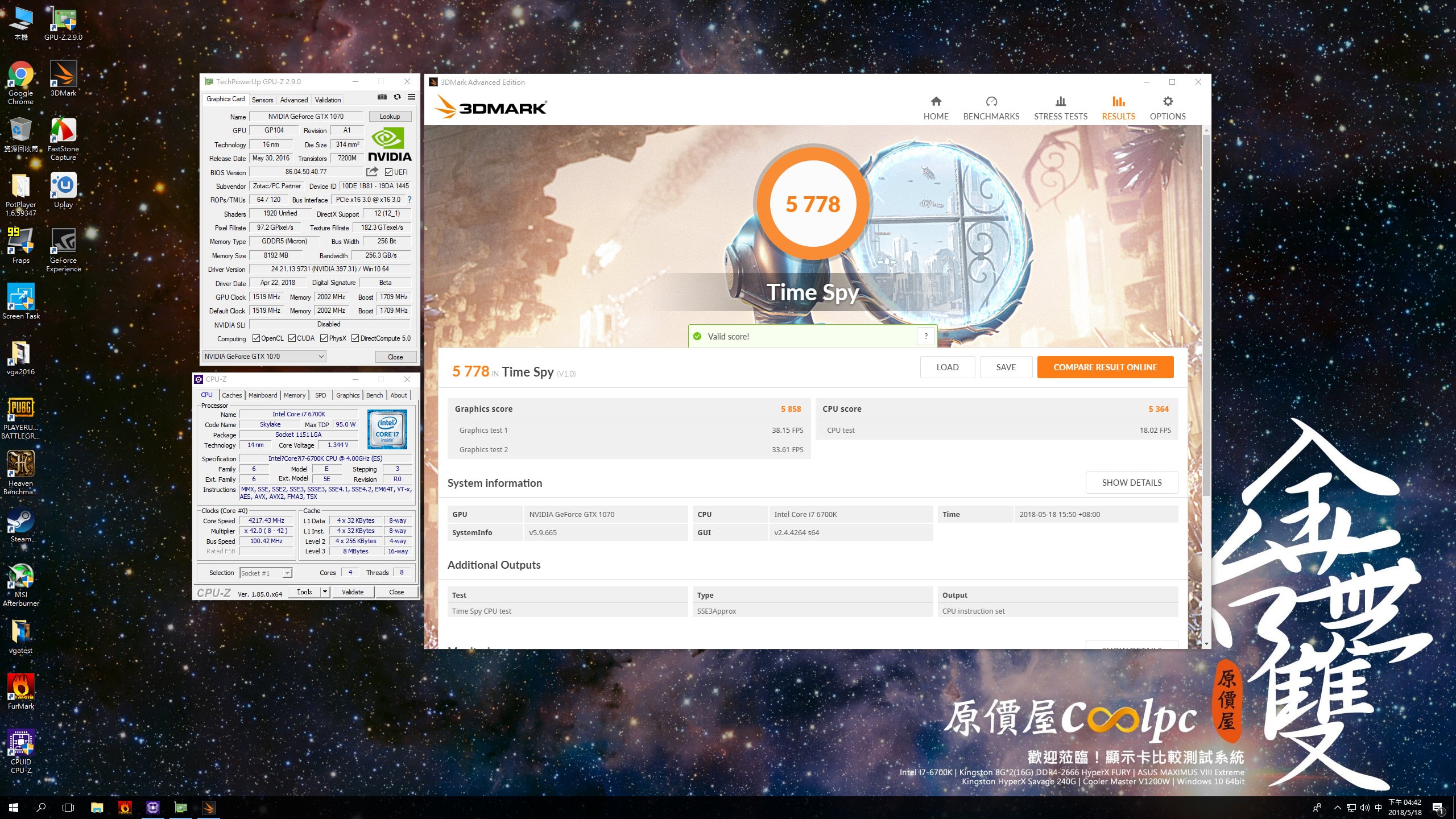Open the Recycle Bin desktop icon
The width and height of the screenshot is (1456, 819).
[20, 135]
